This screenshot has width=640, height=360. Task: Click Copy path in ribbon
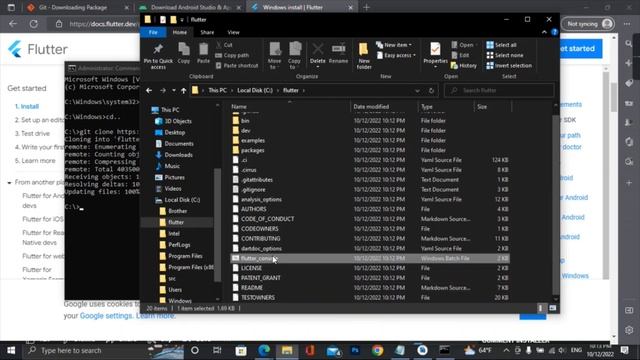click(x=232, y=55)
